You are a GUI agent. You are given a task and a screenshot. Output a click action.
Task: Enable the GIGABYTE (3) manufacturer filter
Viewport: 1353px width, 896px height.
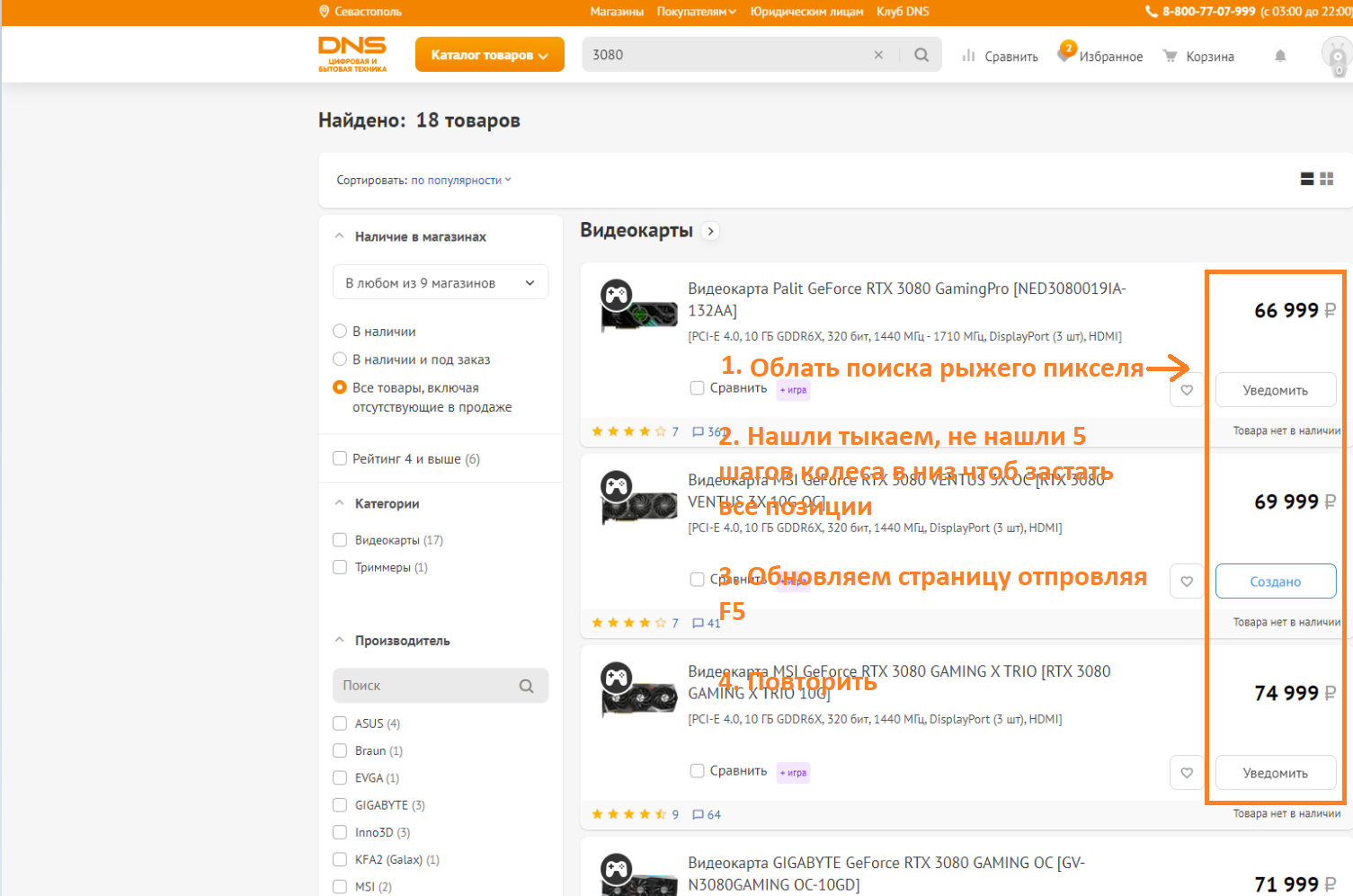point(340,805)
